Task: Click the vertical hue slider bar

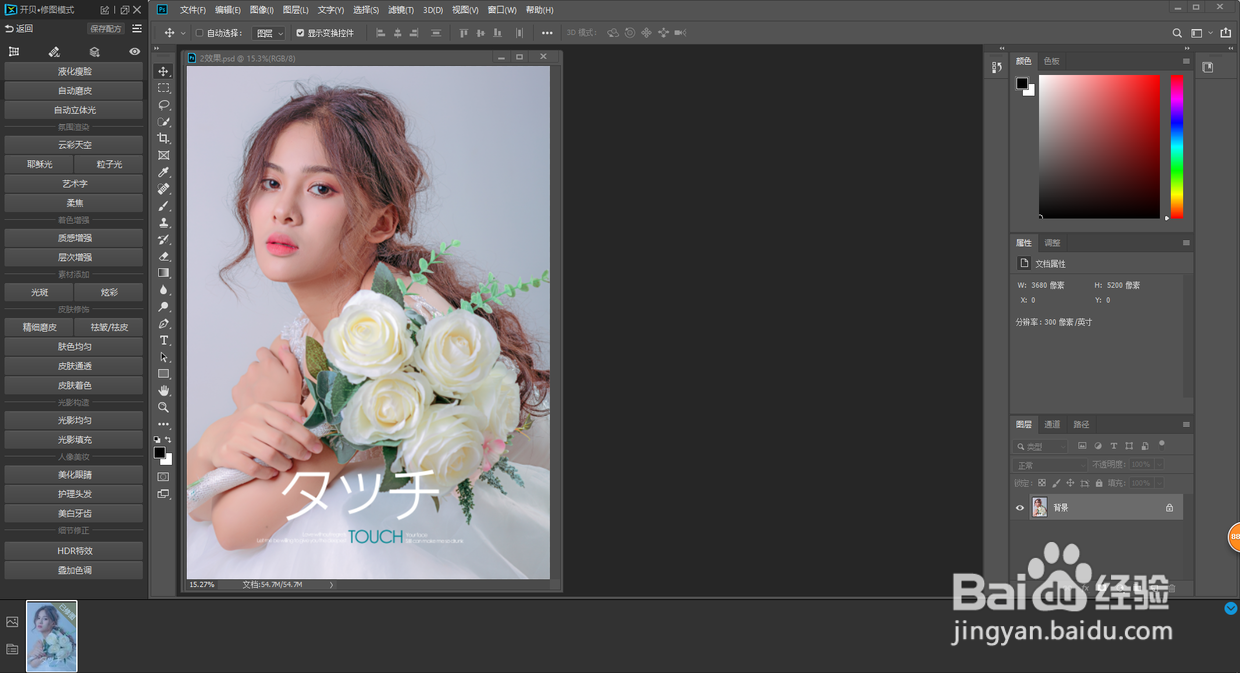Action: click(1177, 147)
